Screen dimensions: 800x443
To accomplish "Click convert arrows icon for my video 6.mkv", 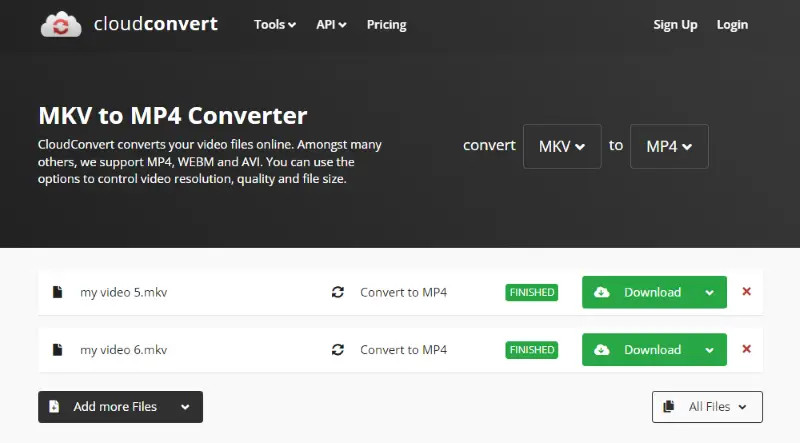I will (338, 350).
